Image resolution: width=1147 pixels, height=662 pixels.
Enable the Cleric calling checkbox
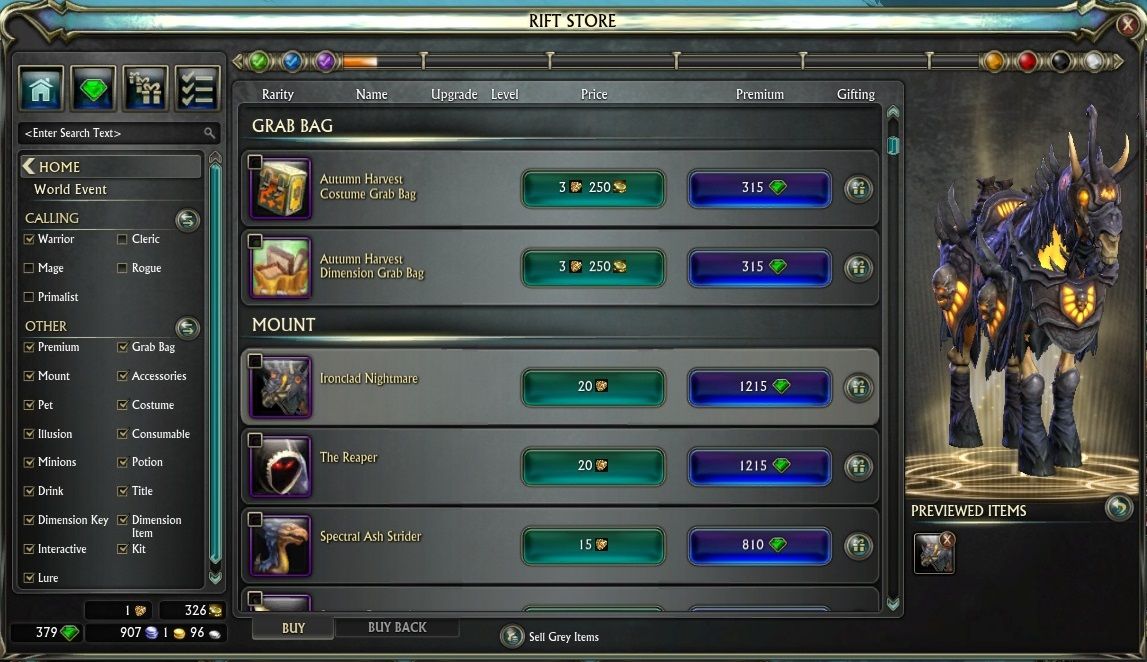pos(122,239)
